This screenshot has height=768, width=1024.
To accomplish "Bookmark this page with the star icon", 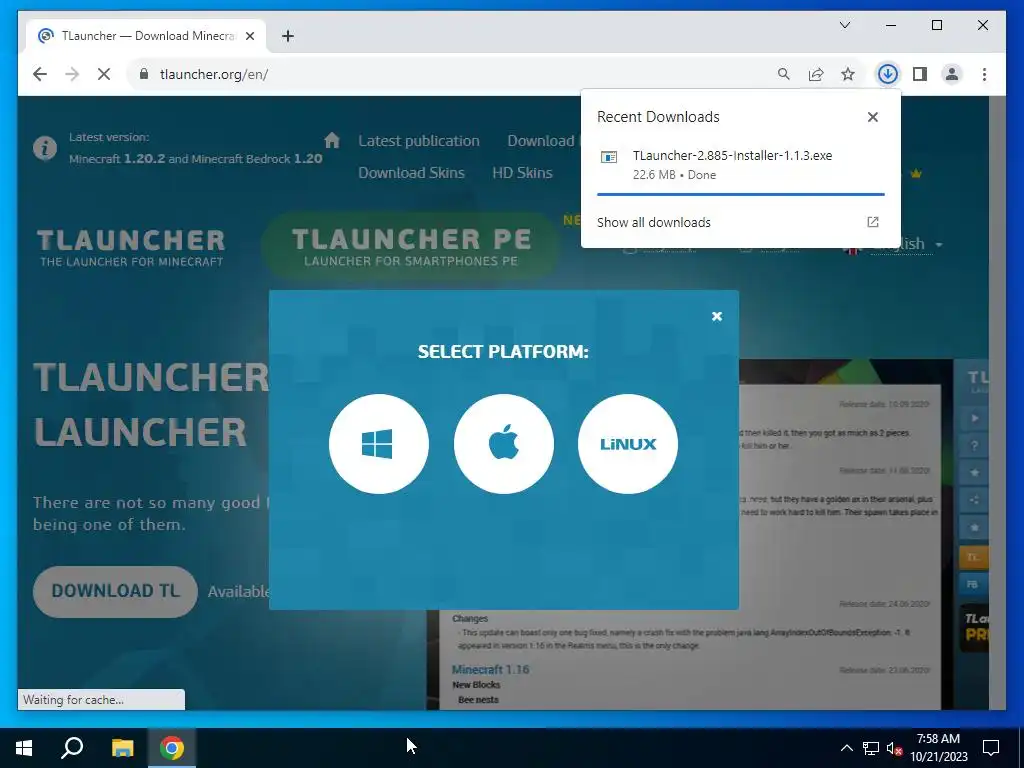I will click(x=848, y=74).
